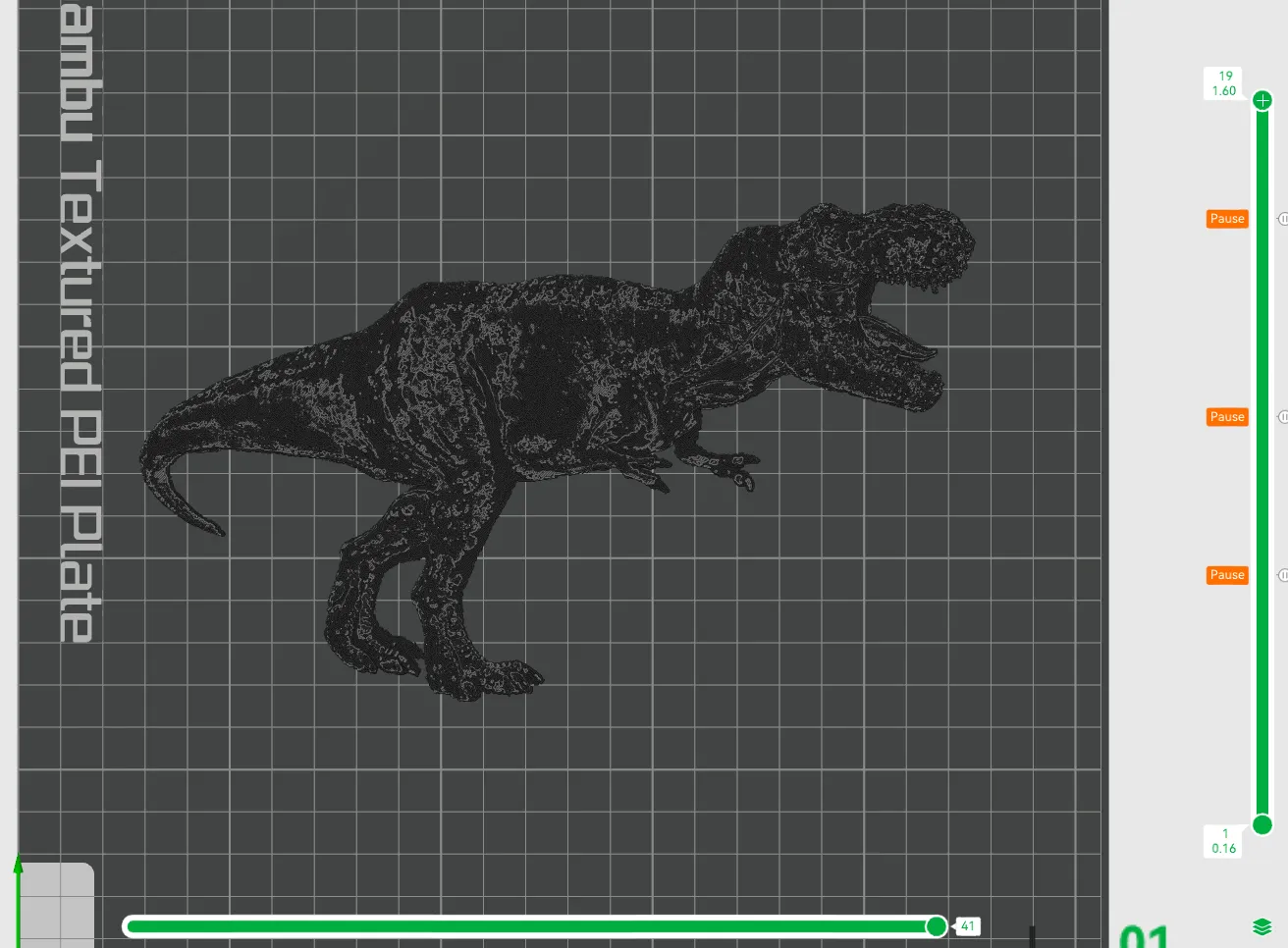Select the middle Pause marker on layer slider
1288x948 pixels.
tap(1227, 417)
